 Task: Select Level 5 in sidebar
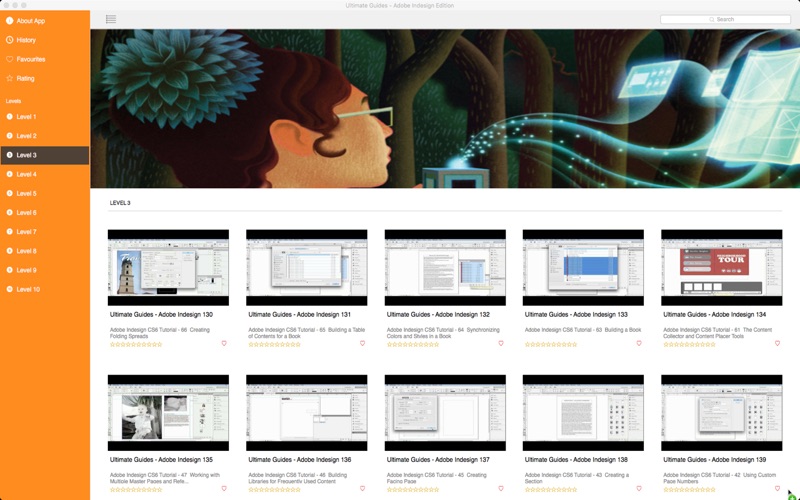(x=45, y=193)
